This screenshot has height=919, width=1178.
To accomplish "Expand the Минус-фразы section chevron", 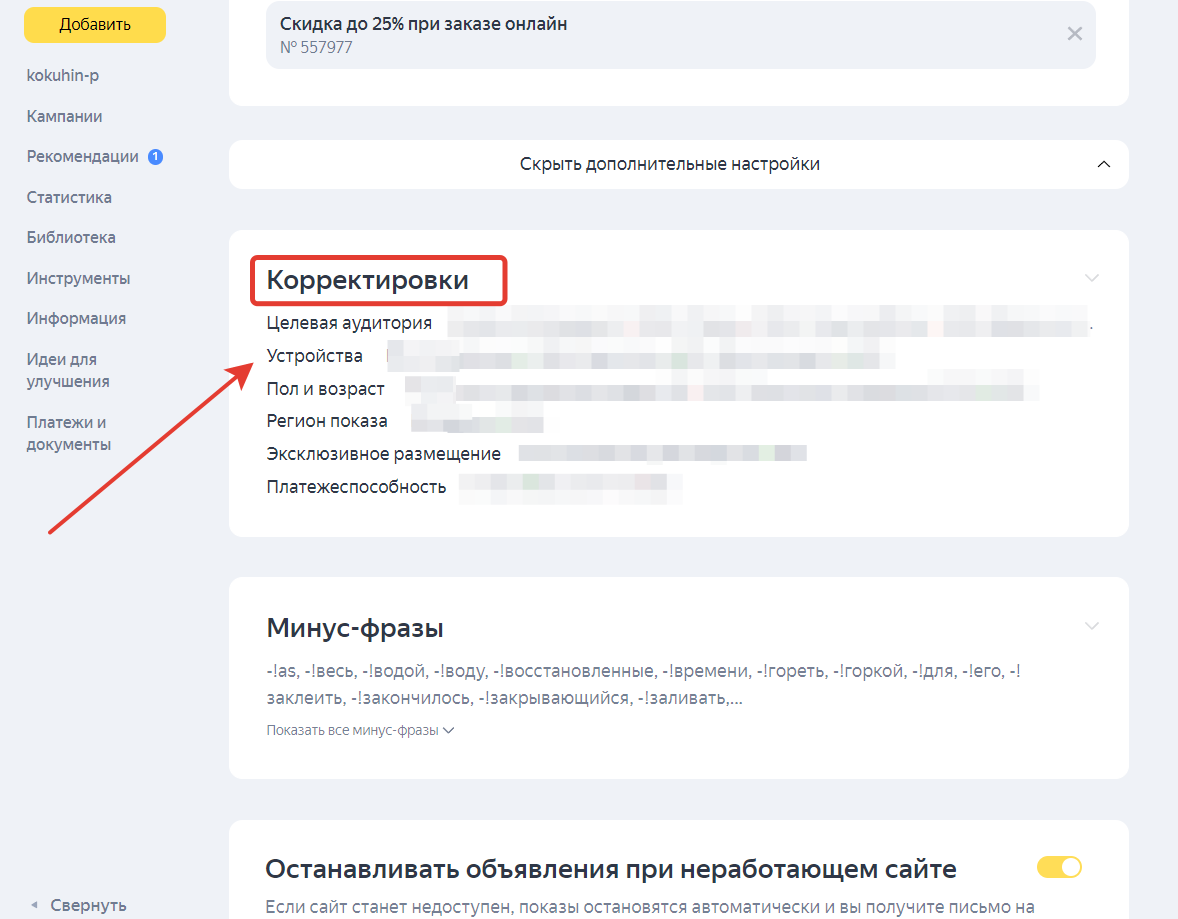I will [1091, 624].
